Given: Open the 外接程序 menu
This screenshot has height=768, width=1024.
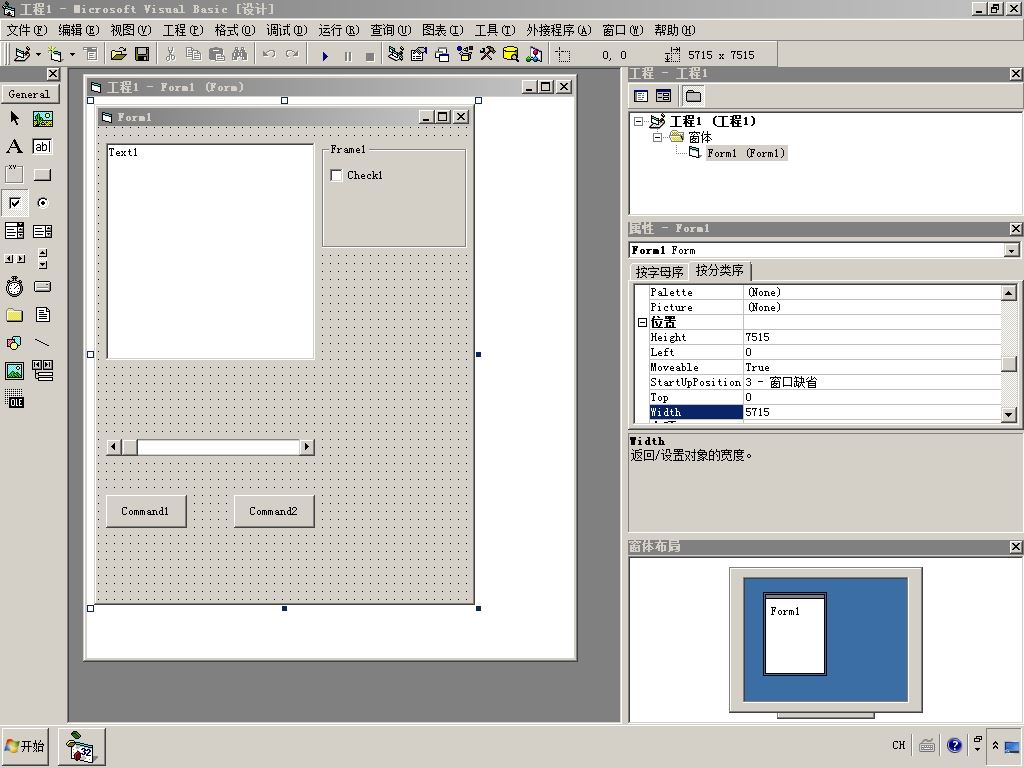Looking at the screenshot, I should click(558, 30).
